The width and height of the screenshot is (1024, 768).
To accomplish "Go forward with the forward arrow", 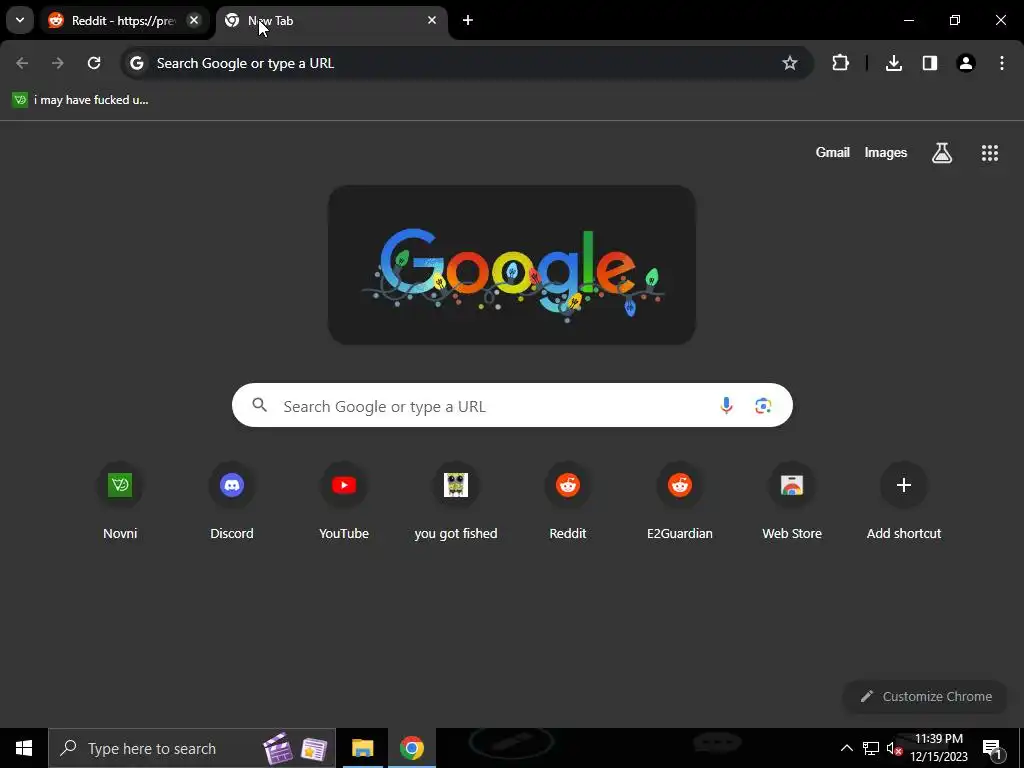I will point(58,63).
